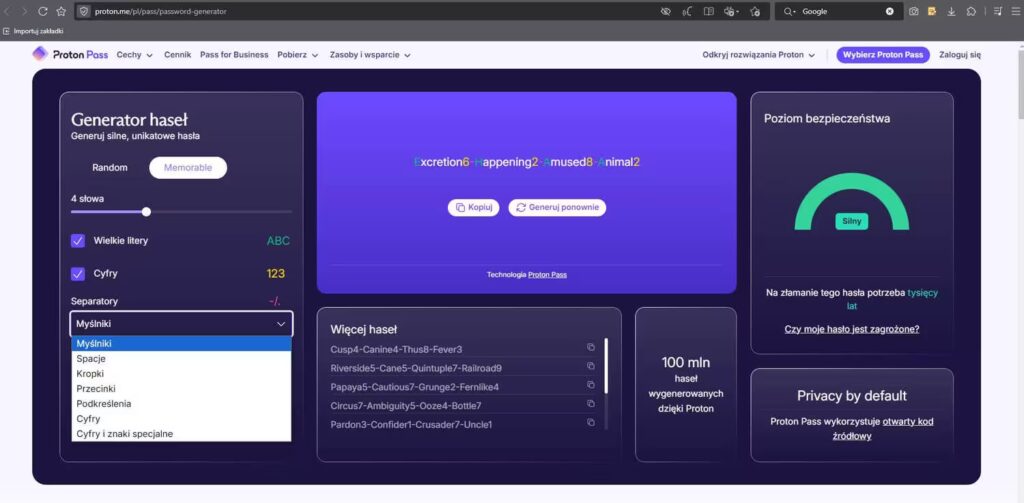Choose Cyfry i znaki specjalne option

182,434
